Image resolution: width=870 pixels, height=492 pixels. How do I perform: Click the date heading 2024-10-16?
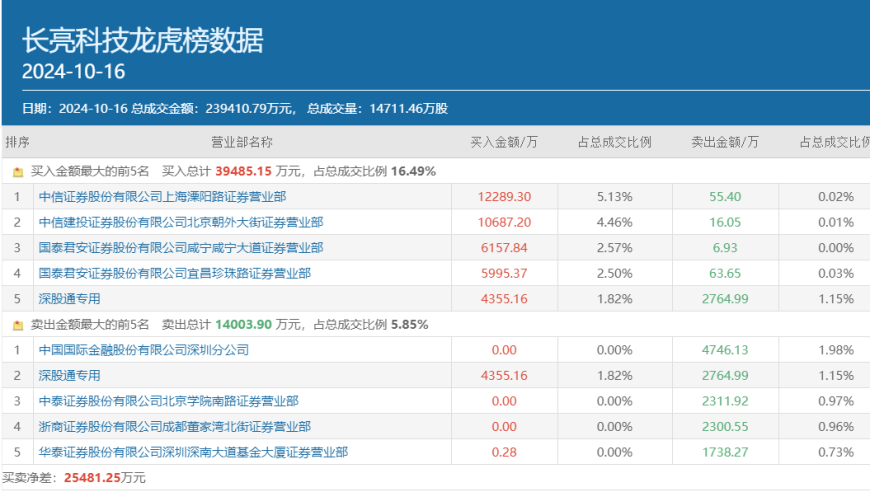[x=73, y=72]
